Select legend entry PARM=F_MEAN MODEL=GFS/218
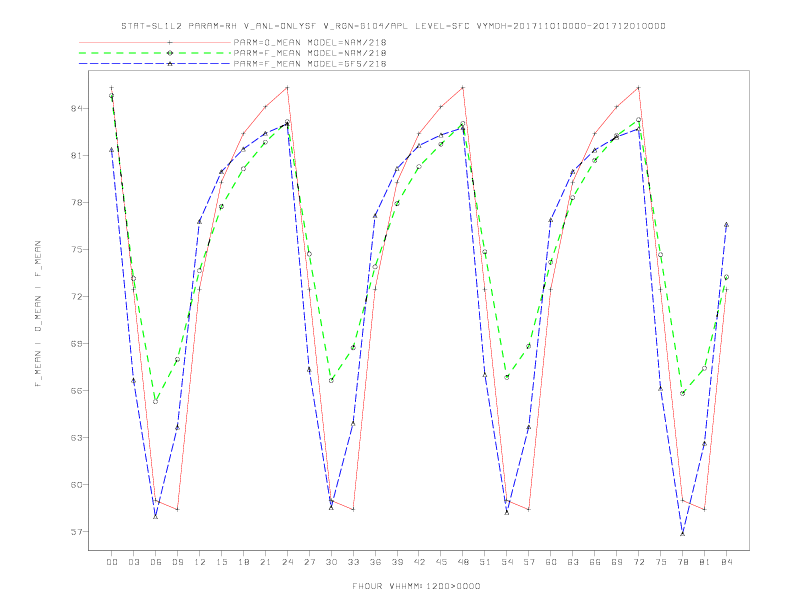This screenshot has width=792, height=612. [310, 64]
